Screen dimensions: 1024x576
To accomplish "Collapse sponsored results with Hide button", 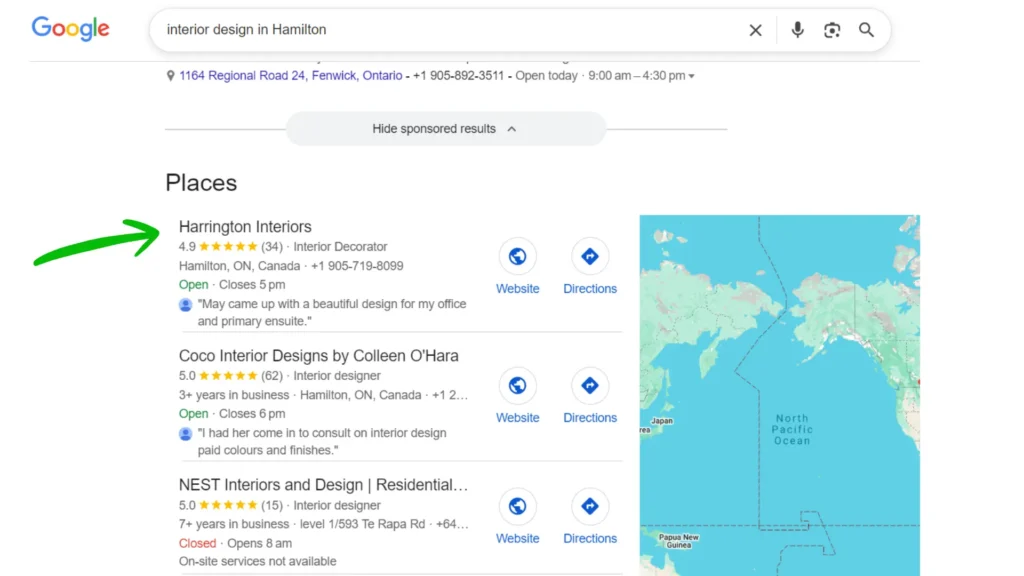I will [445, 129].
